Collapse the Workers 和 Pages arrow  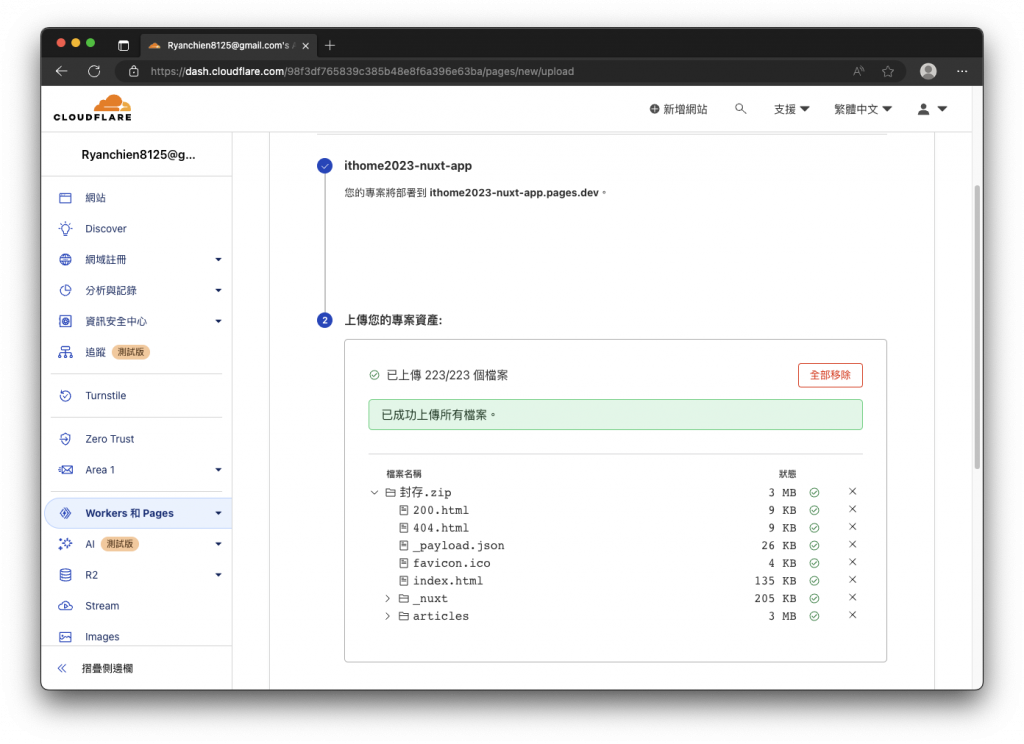(218, 513)
